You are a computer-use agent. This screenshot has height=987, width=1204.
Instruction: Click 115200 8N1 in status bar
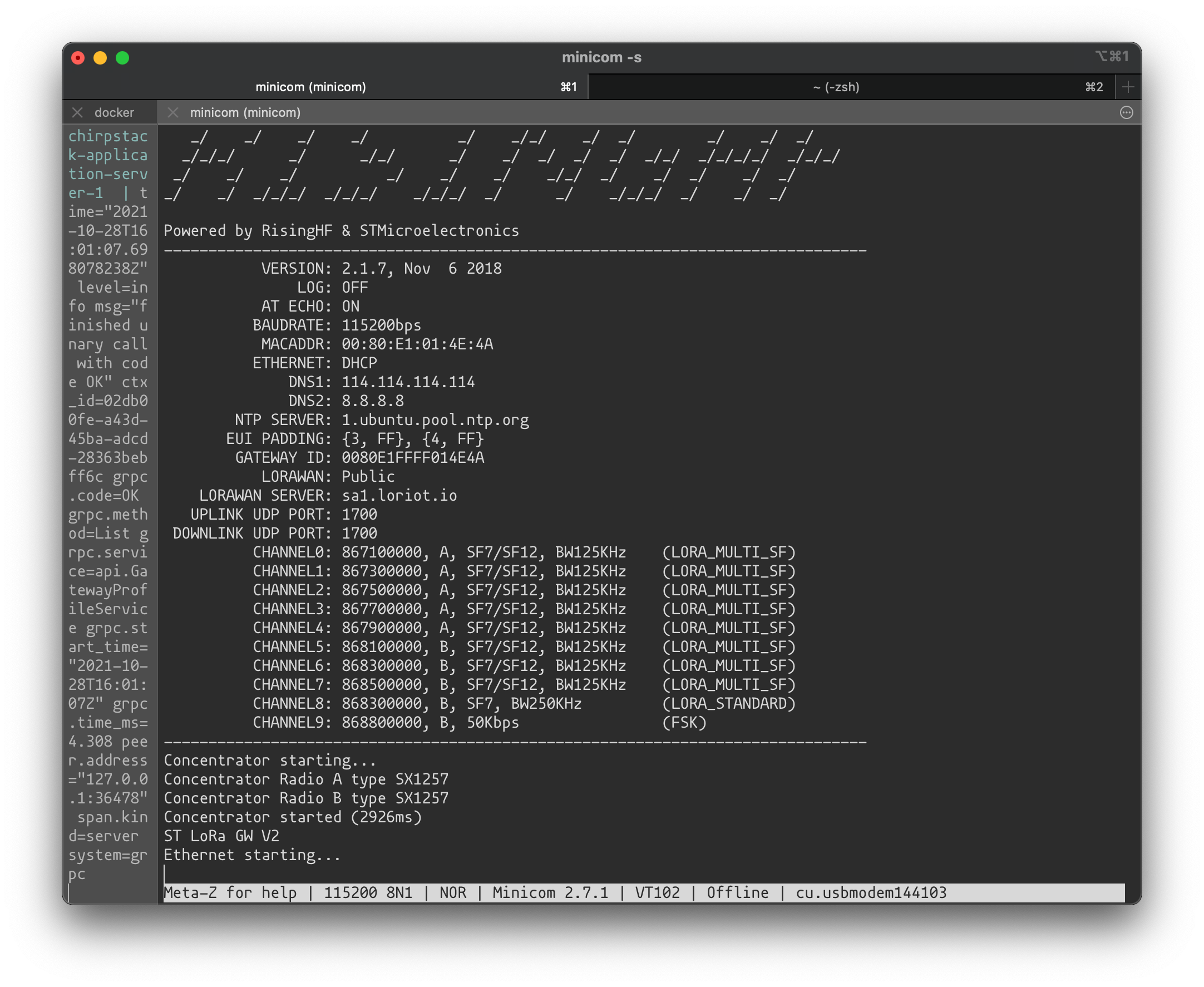point(368,892)
